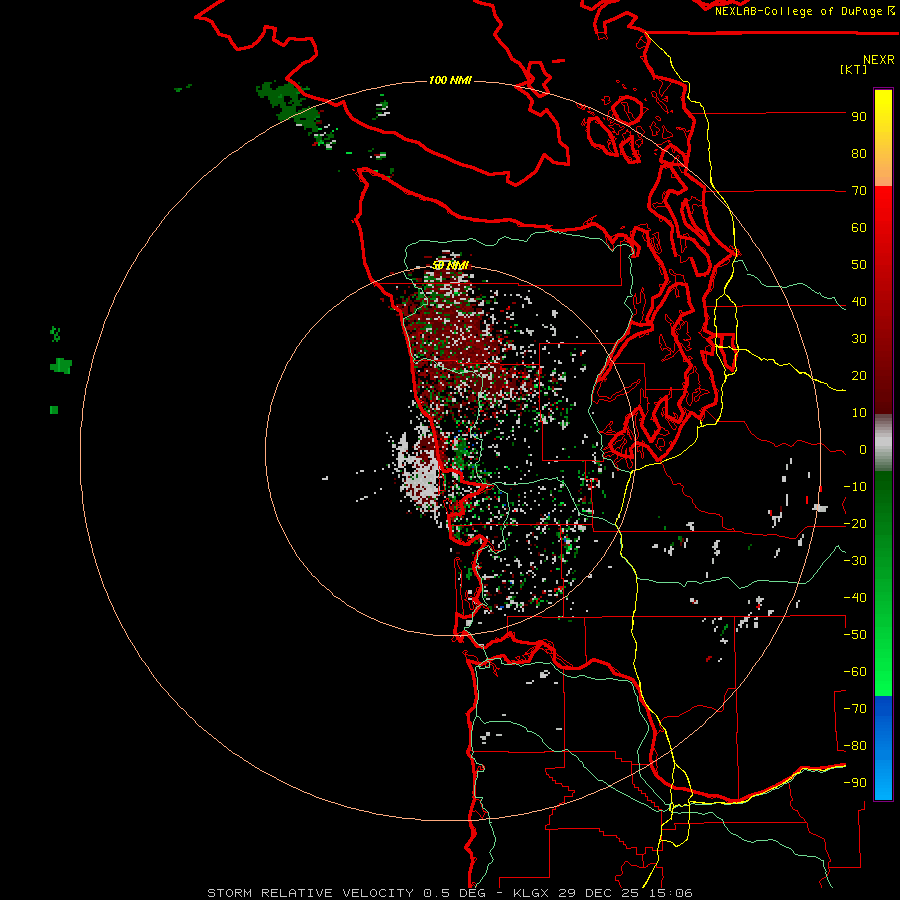Click the -10 value on the velocity scale
Image resolution: width=900 pixels, height=900 pixels.
tap(855, 487)
